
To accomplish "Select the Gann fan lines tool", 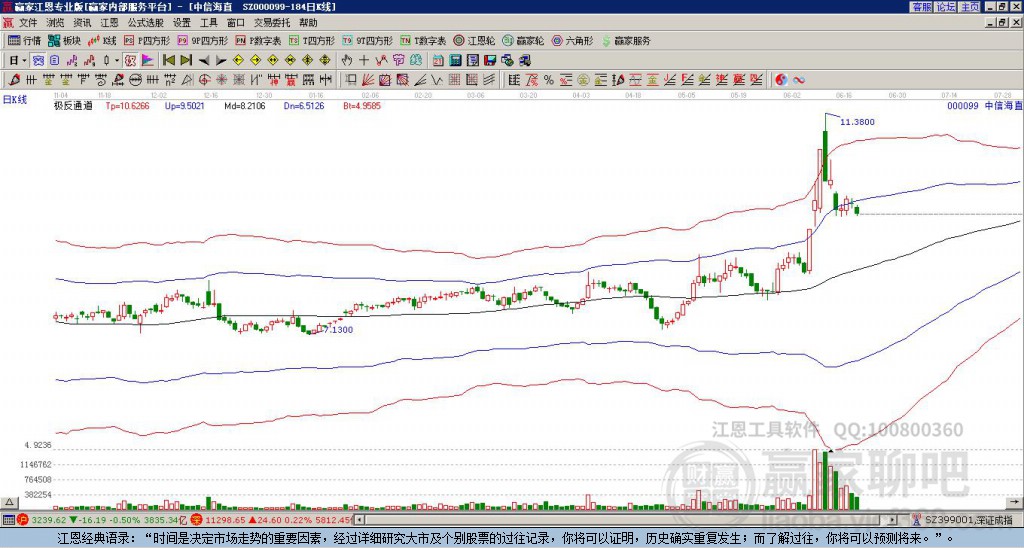I will click(x=368, y=80).
